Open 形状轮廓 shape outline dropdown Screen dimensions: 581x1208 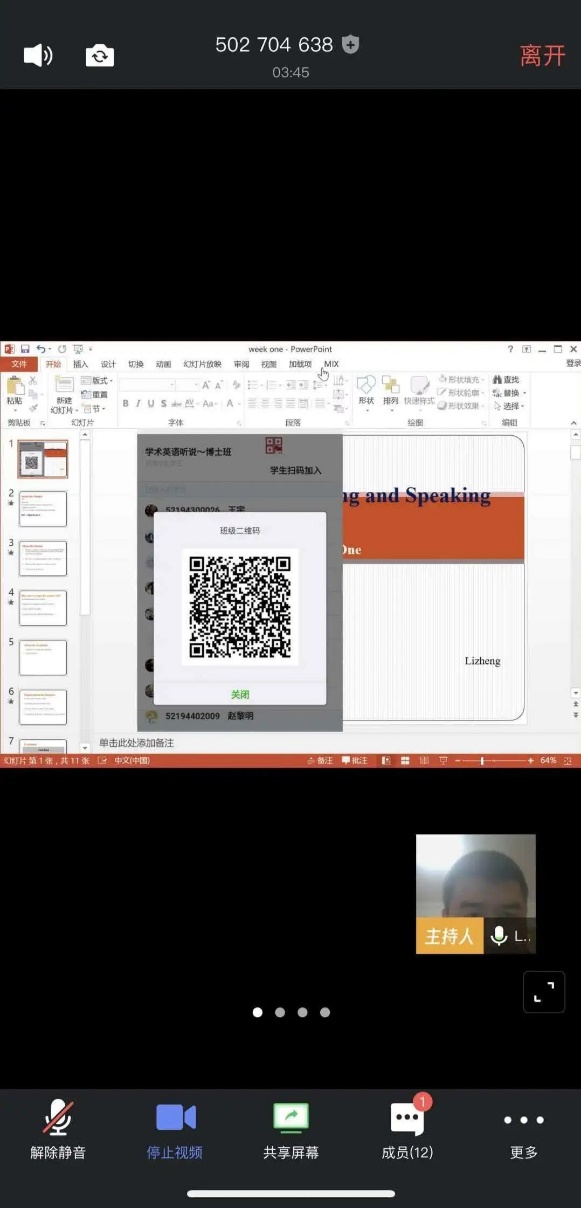coord(463,393)
